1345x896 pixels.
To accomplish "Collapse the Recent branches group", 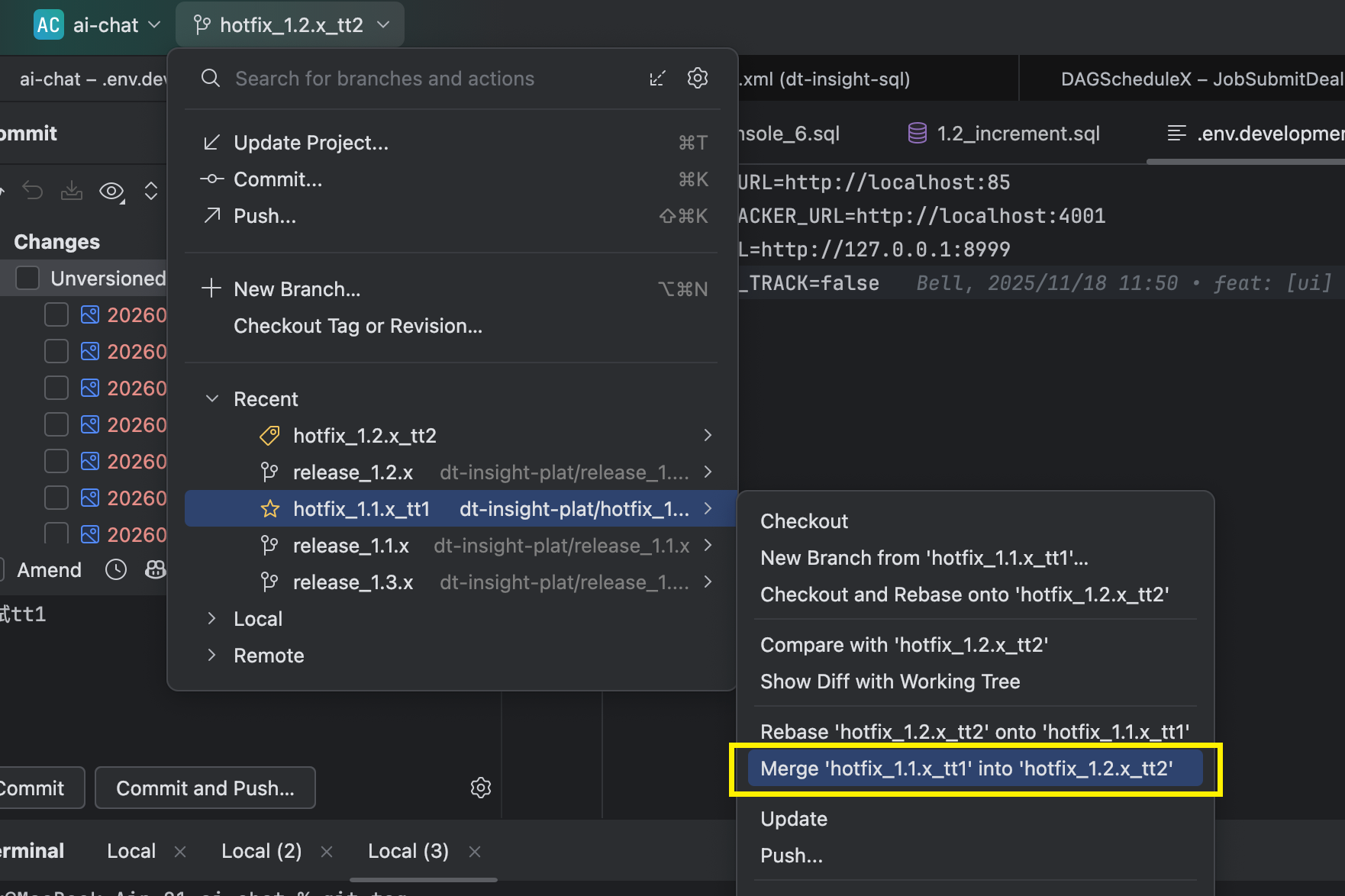I will (x=212, y=399).
